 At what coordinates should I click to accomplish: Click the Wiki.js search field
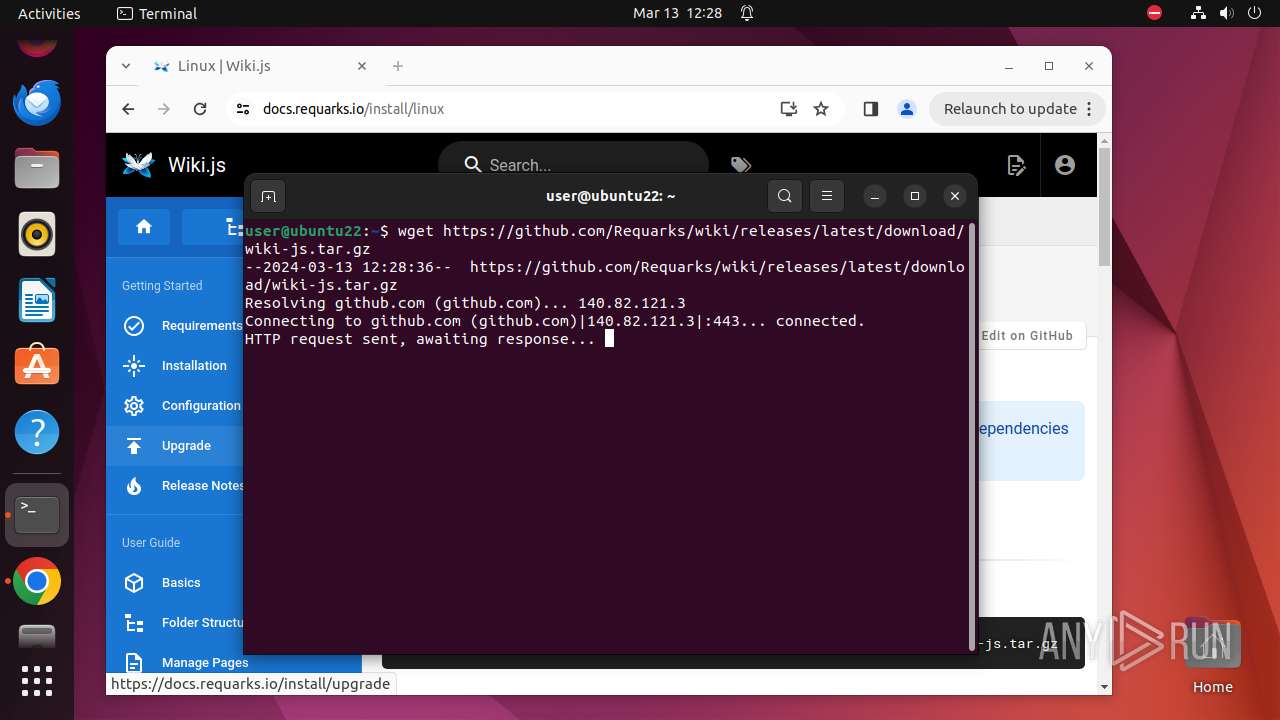(573, 165)
